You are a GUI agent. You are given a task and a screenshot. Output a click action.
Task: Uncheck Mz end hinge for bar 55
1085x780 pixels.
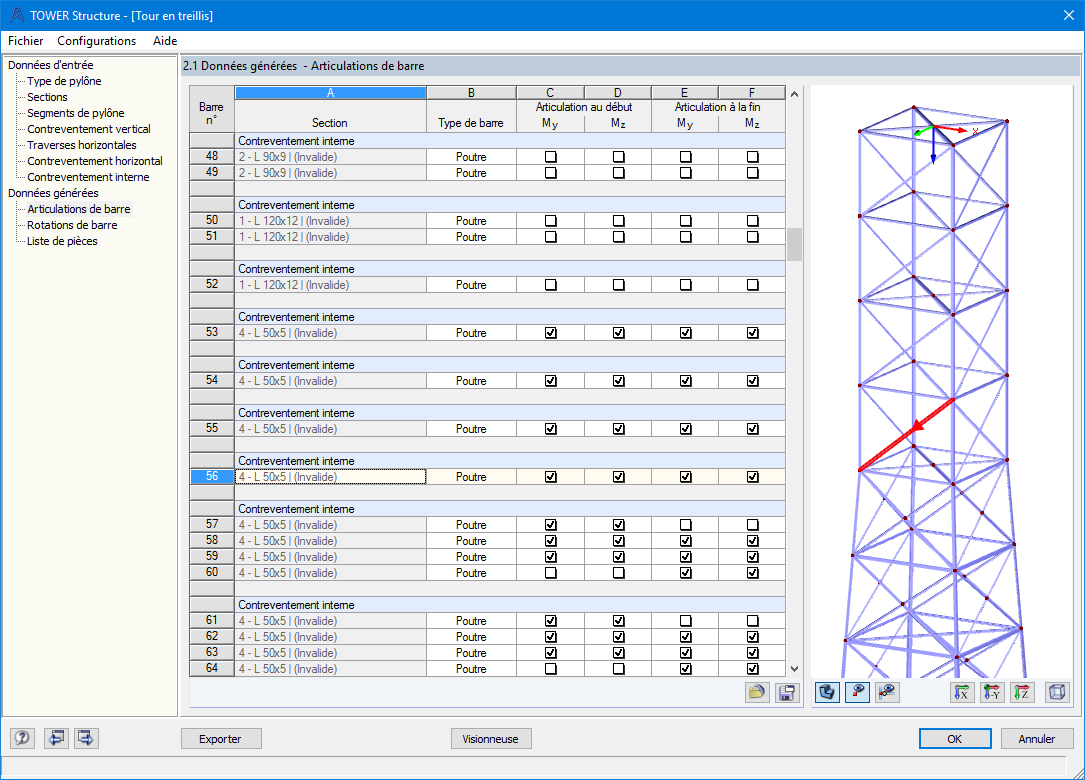click(x=753, y=429)
